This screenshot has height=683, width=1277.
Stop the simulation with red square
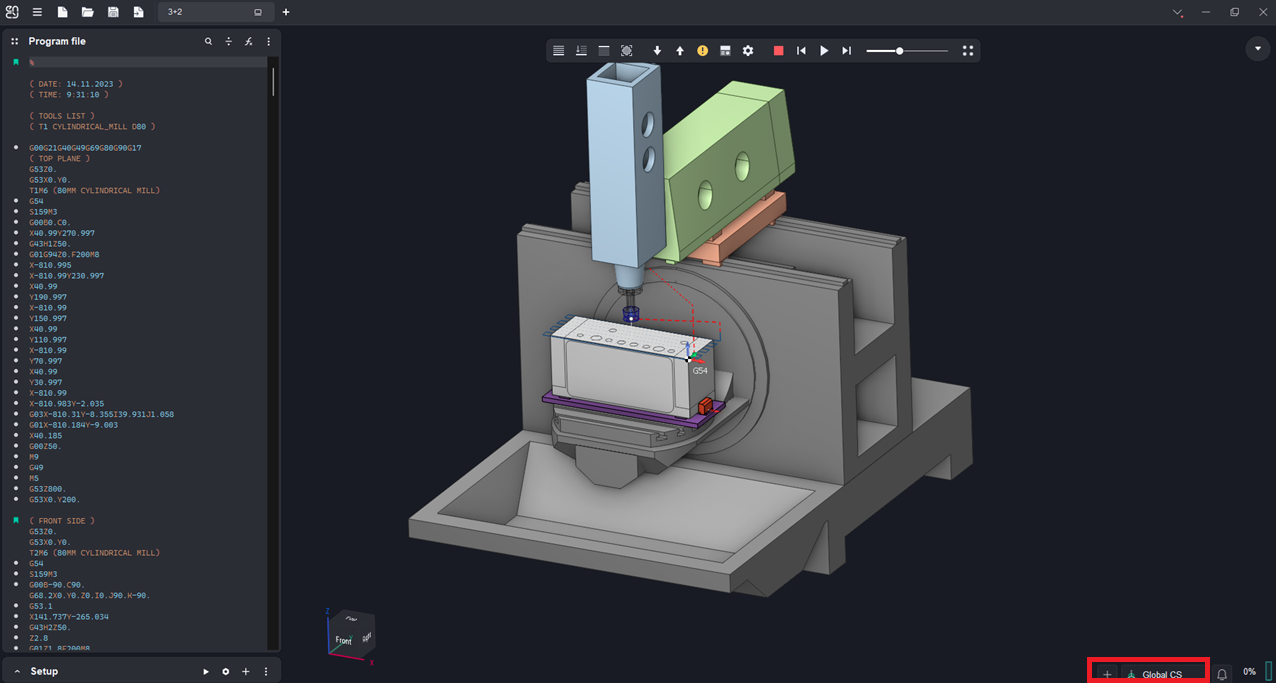point(778,51)
